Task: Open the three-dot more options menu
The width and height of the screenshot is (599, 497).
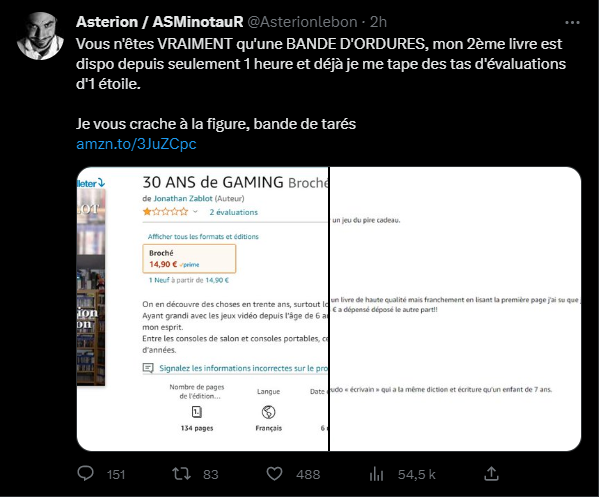Action: pyautogui.click(x=572, y=23)
